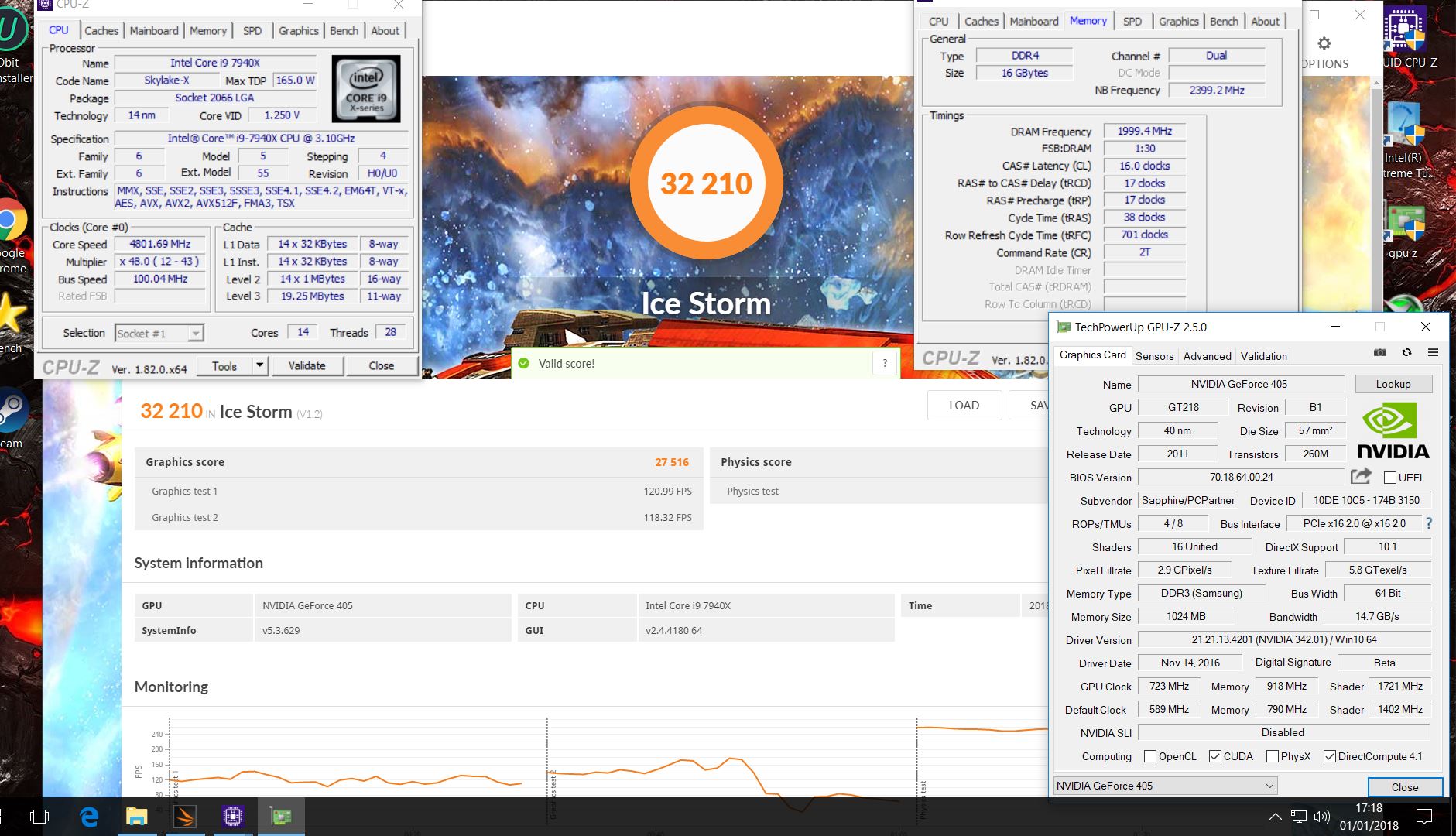Click the Bus Interface question mark icon
This screenshot has height=836, width=1456.
coord(1429,523)
